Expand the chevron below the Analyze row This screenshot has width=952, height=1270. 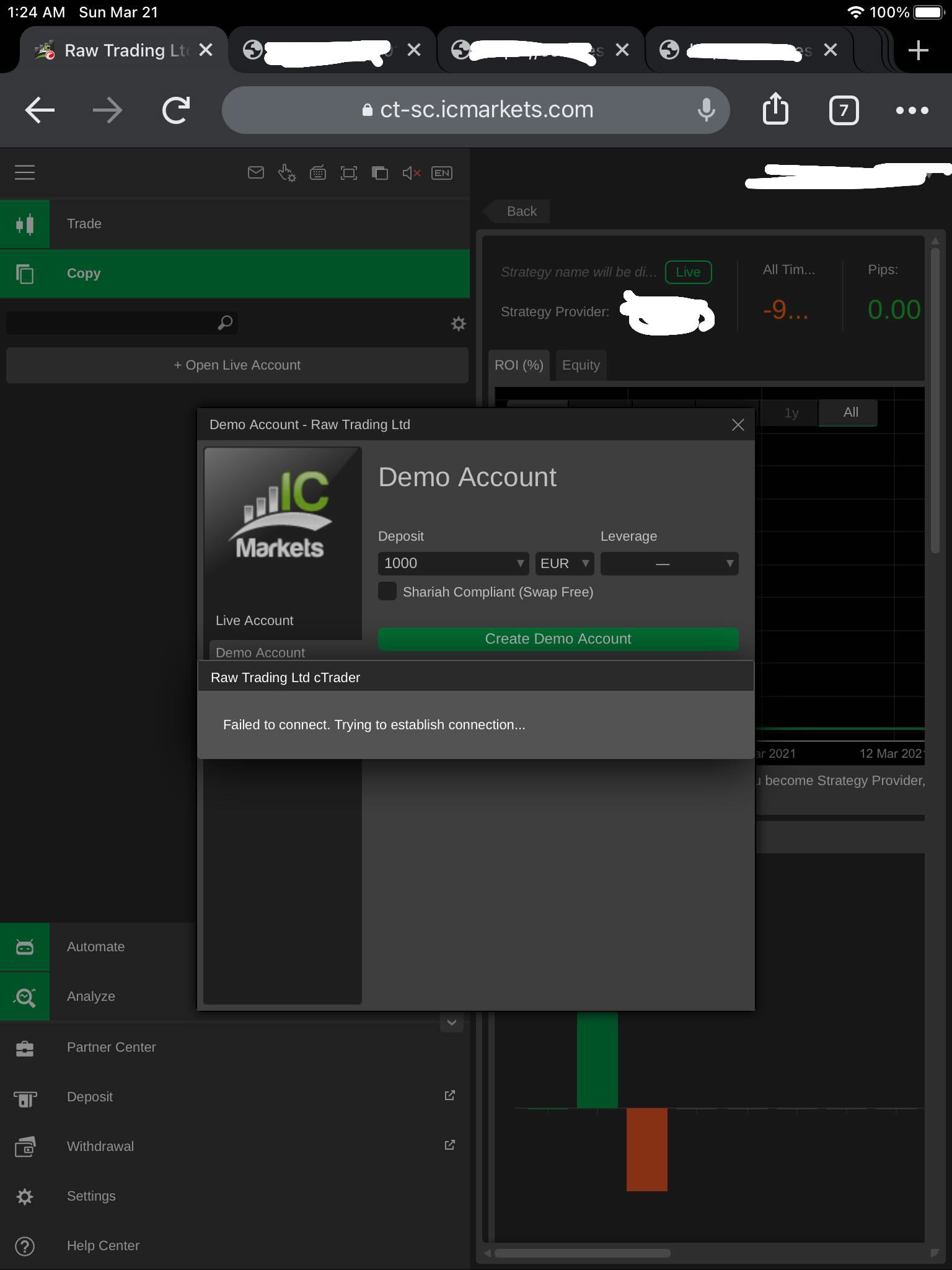click(452, 1023)
